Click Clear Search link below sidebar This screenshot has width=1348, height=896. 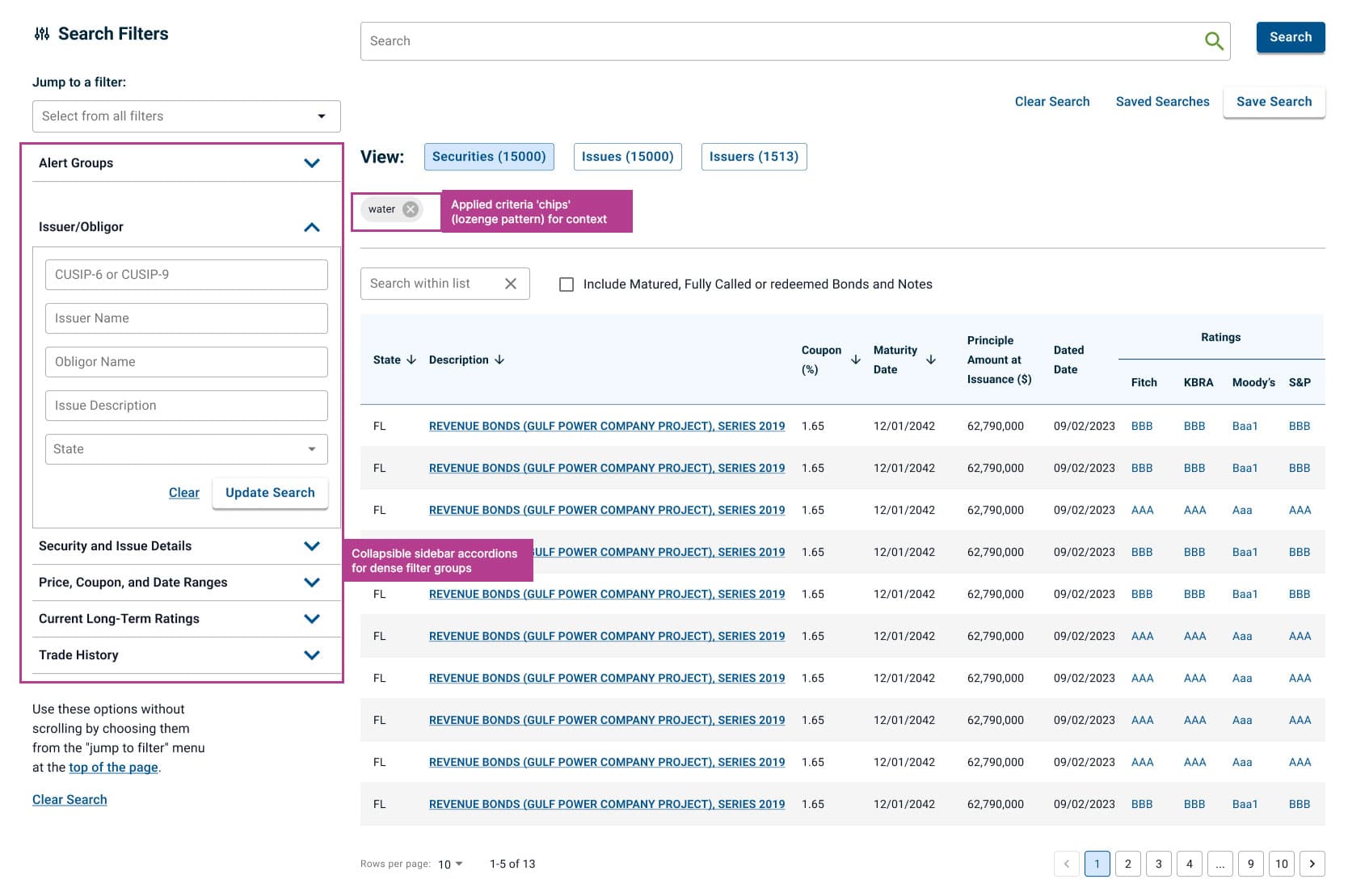[x=70, y=800]
